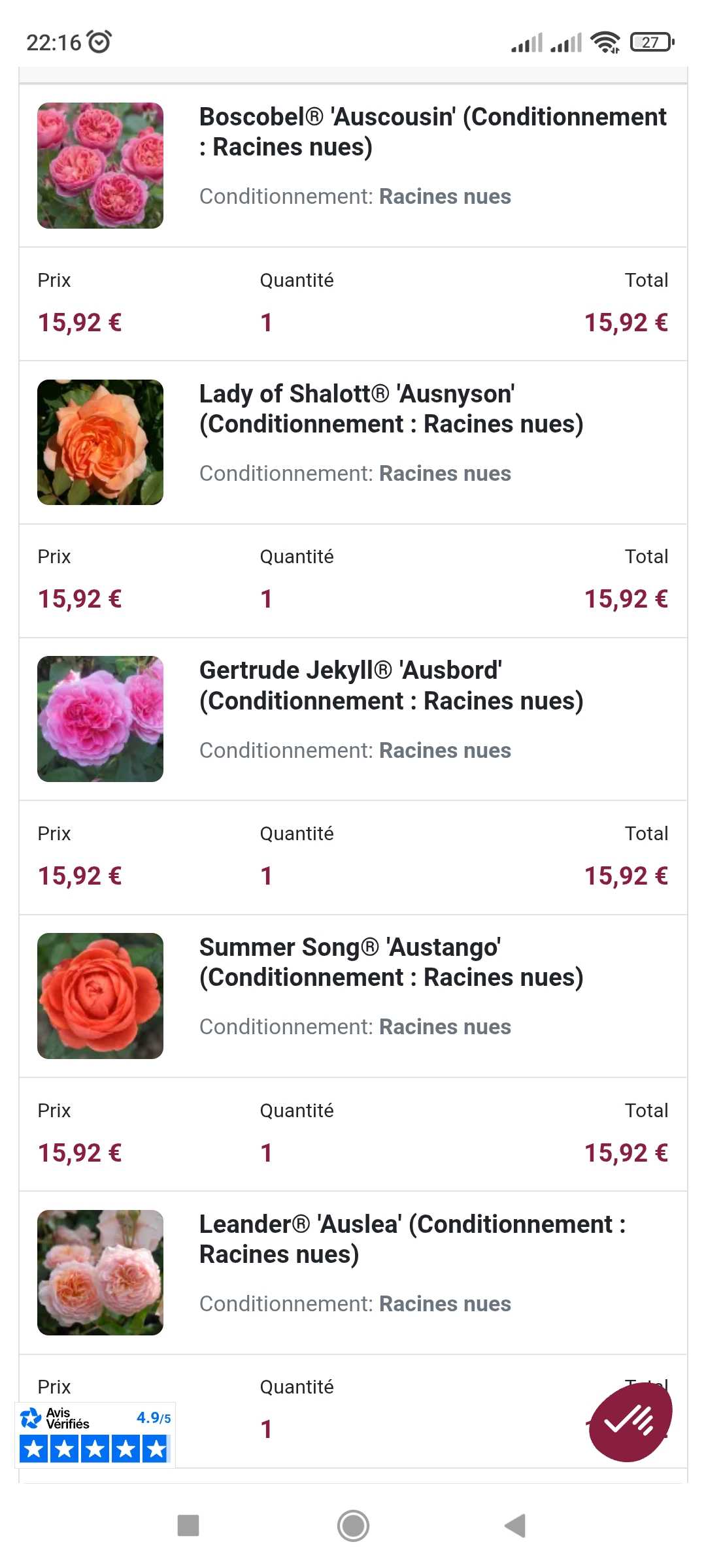Tap the Lady of Shalott quantity value
This screenshot has width=706, height=1568.
(x=266, y=599)
